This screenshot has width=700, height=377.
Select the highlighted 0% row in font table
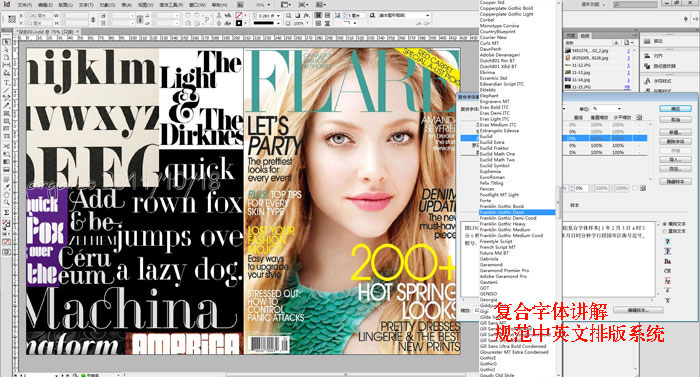[604, 138]
